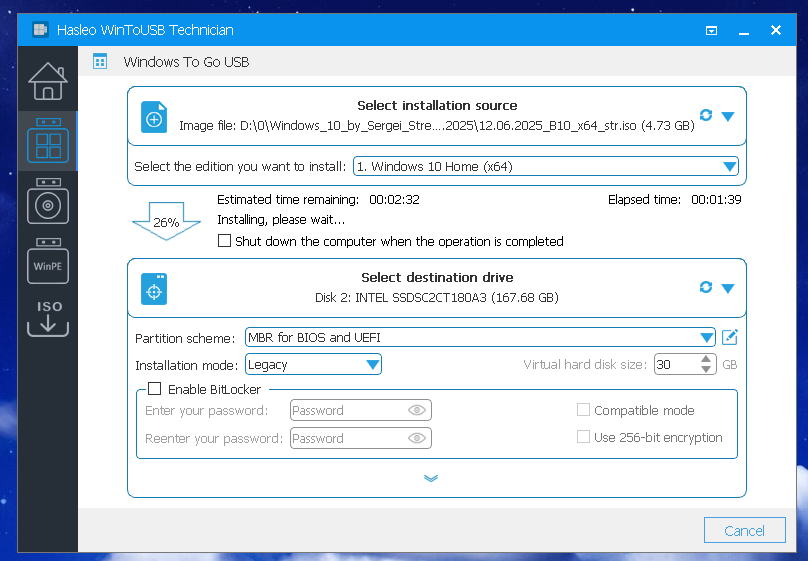Open the WinPE bootable USB tool
Screen dimensions: 808x561
pyautogui.click(x=47, y=262)
